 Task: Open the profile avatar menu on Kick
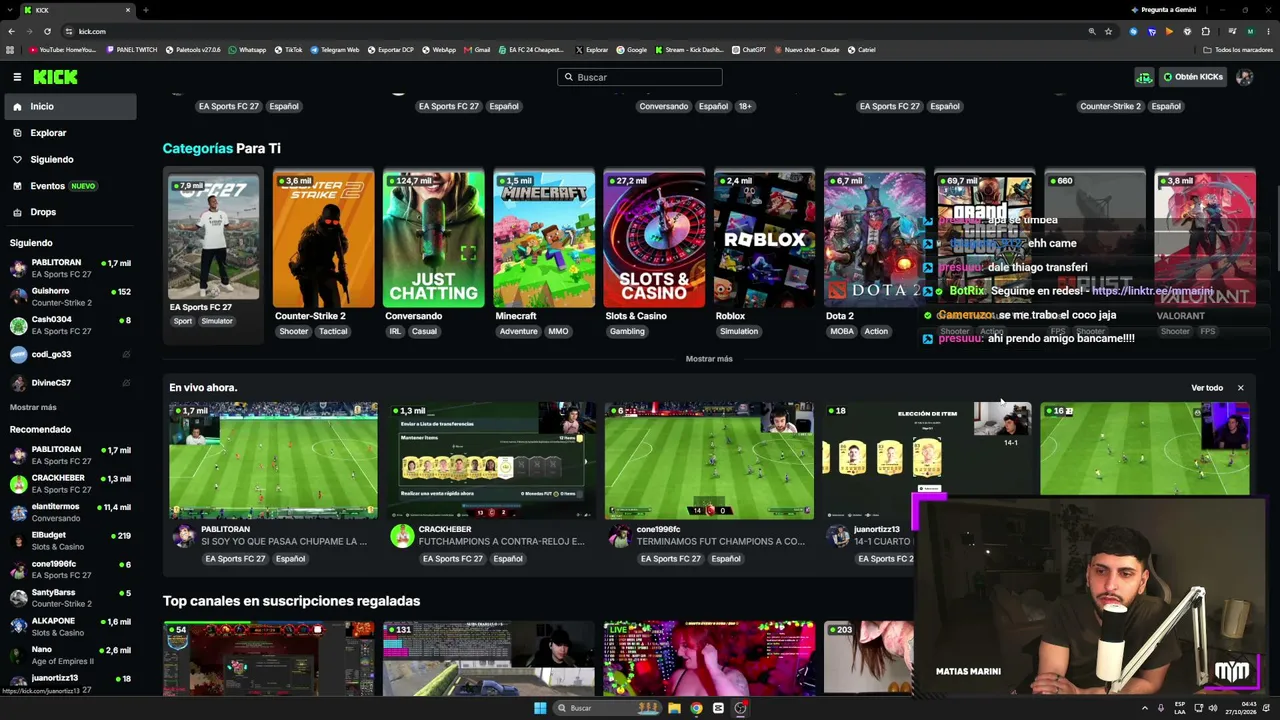(x=1244, y=77)
